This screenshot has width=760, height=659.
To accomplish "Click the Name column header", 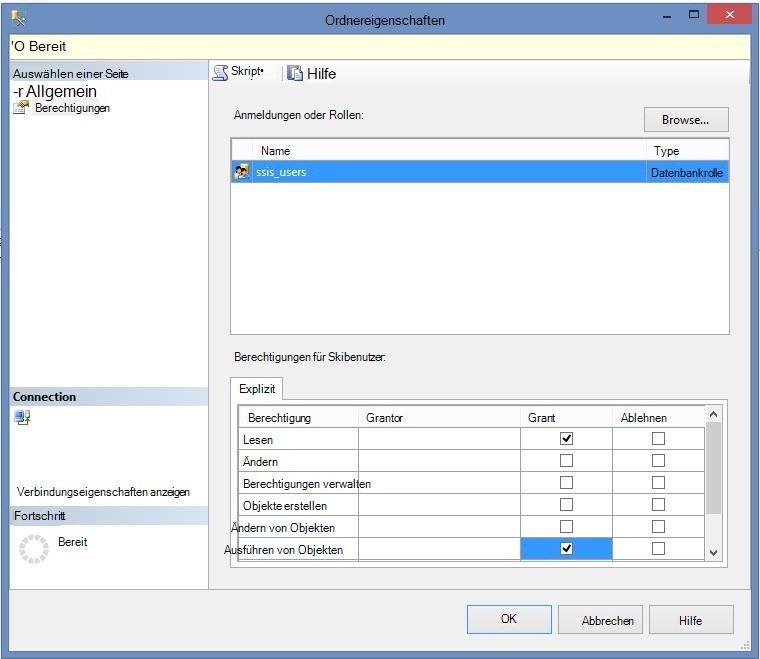I will 449,151.
